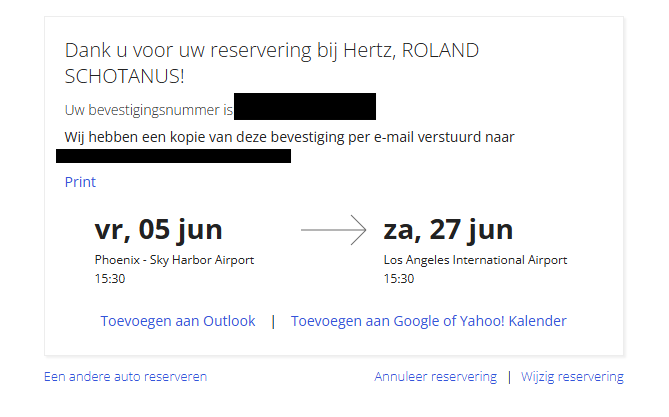
Task: Click the arrow between the two dates
Action: point(334,231)
